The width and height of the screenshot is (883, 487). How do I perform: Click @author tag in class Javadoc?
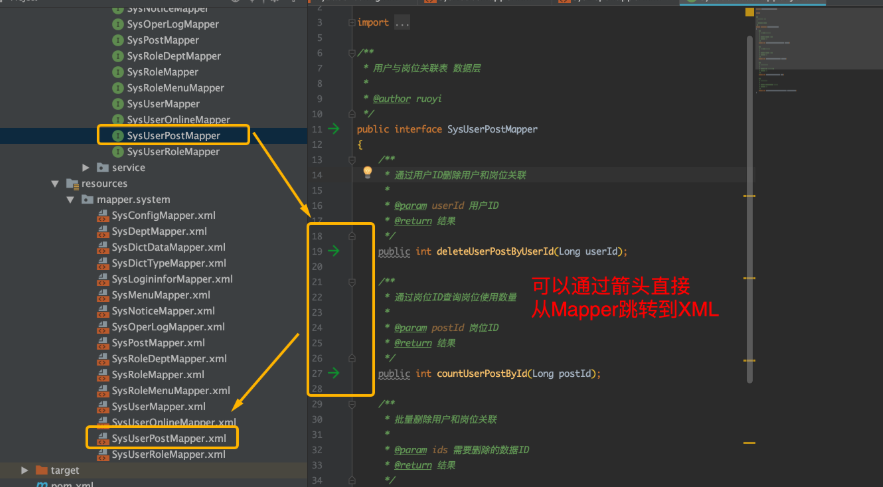[391, 99]
